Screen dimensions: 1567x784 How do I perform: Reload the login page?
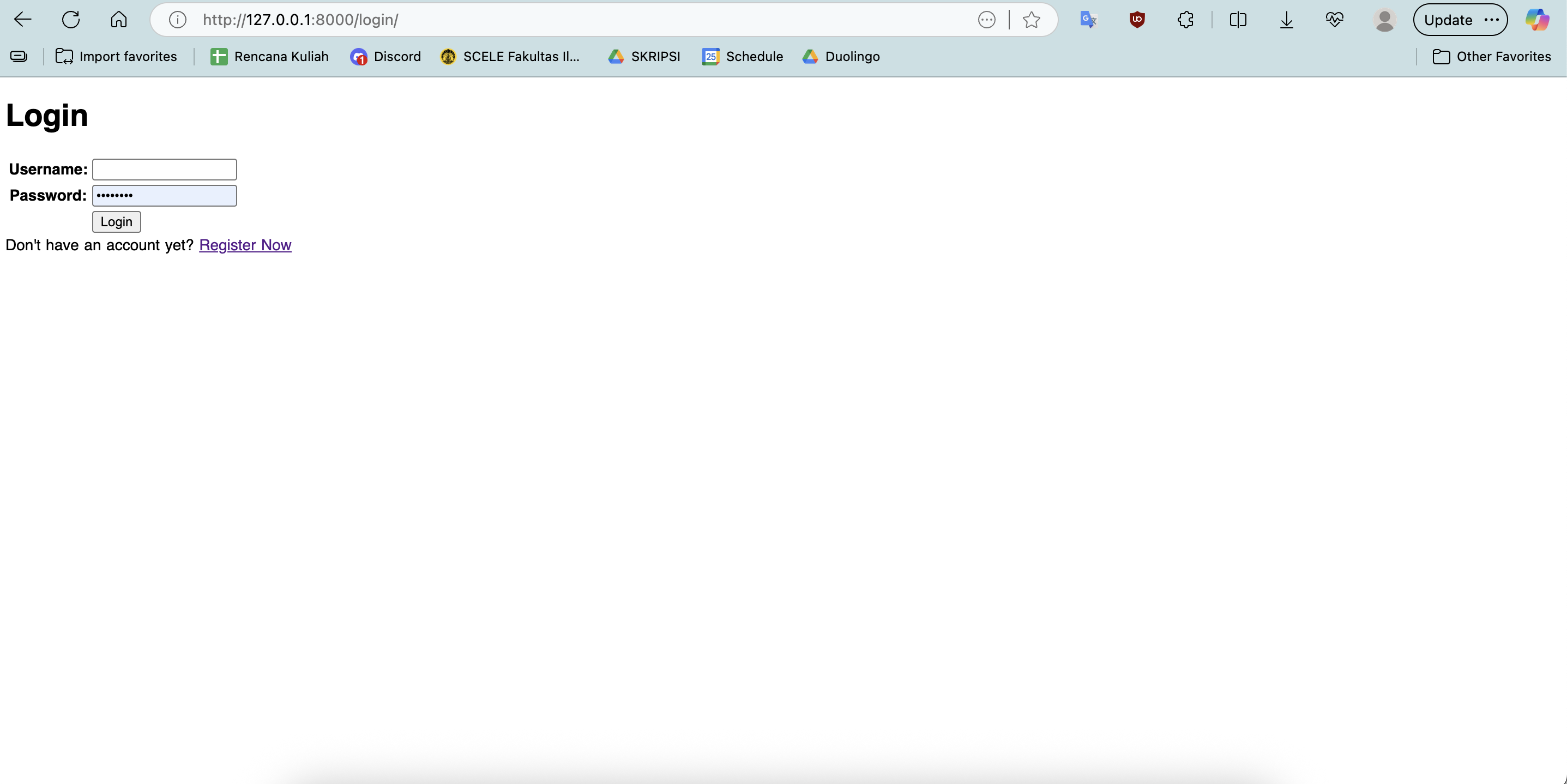tap(70, 20)
